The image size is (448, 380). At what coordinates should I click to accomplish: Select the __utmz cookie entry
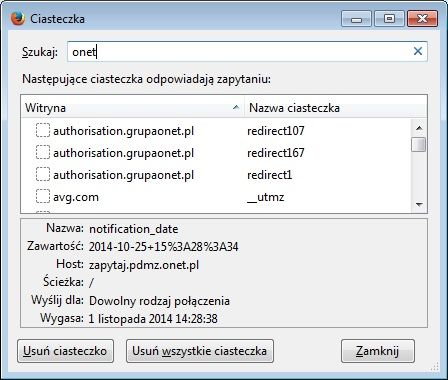click(266, 197)
